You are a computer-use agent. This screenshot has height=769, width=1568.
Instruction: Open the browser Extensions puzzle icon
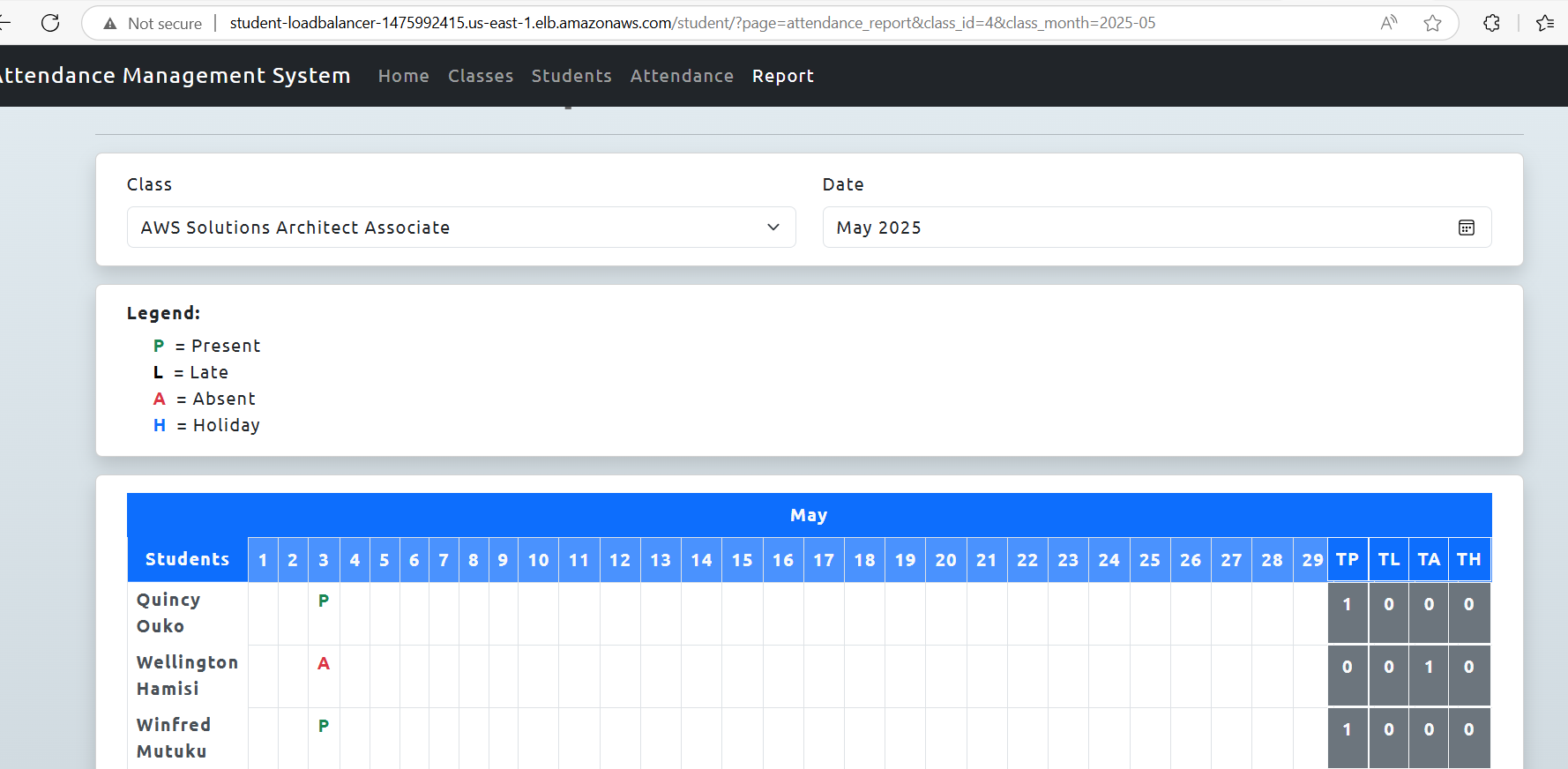(1491, 23)
